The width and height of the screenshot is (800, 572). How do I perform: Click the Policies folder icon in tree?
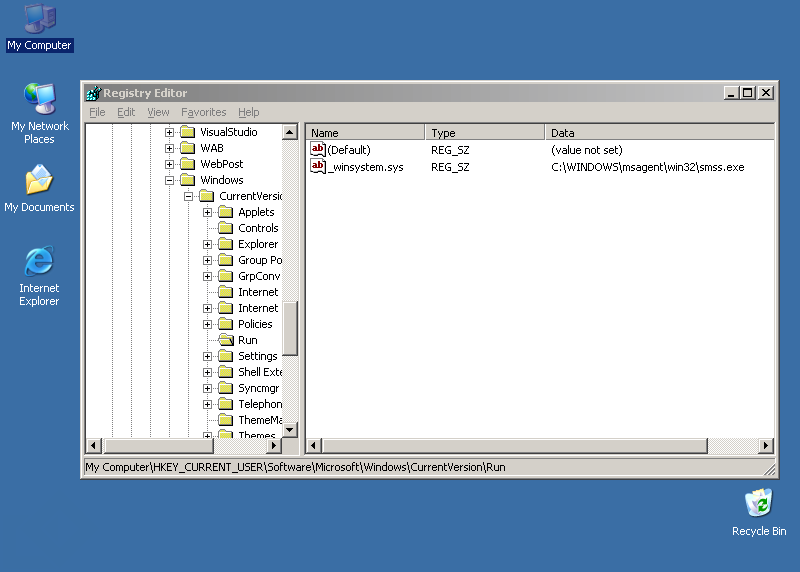coord(225,324)
